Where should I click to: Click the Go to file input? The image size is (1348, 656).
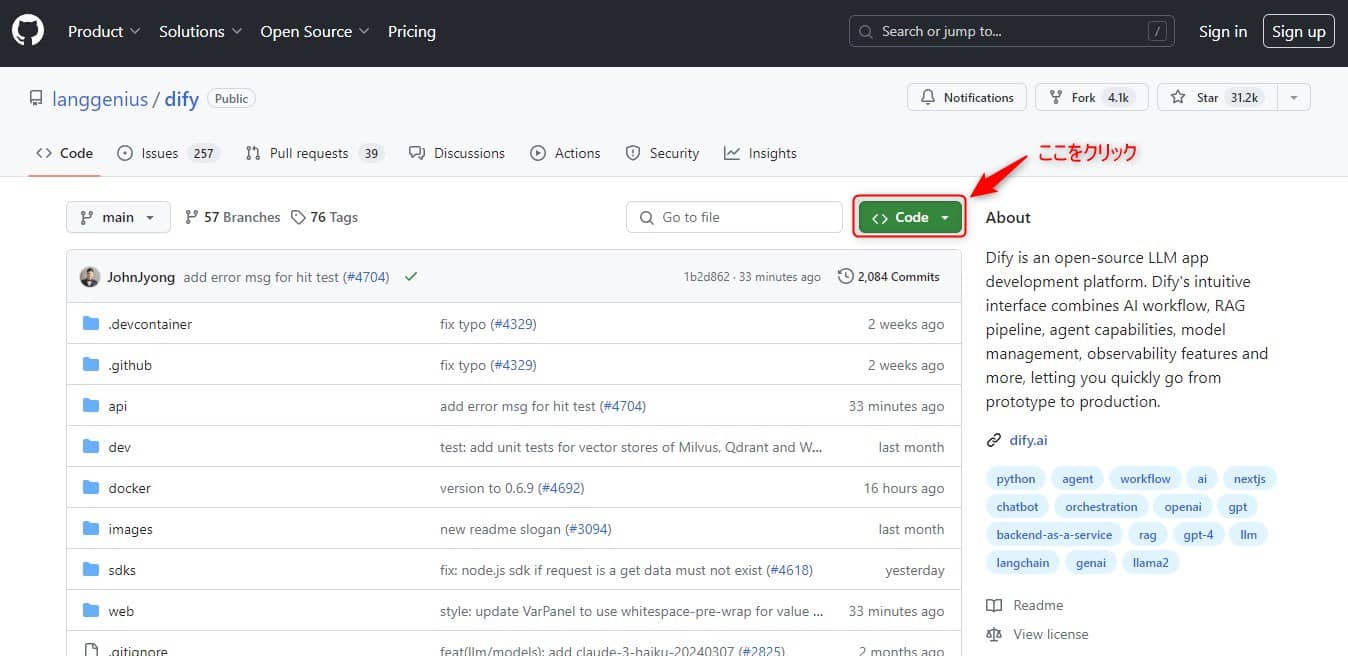tap(734, 218)
